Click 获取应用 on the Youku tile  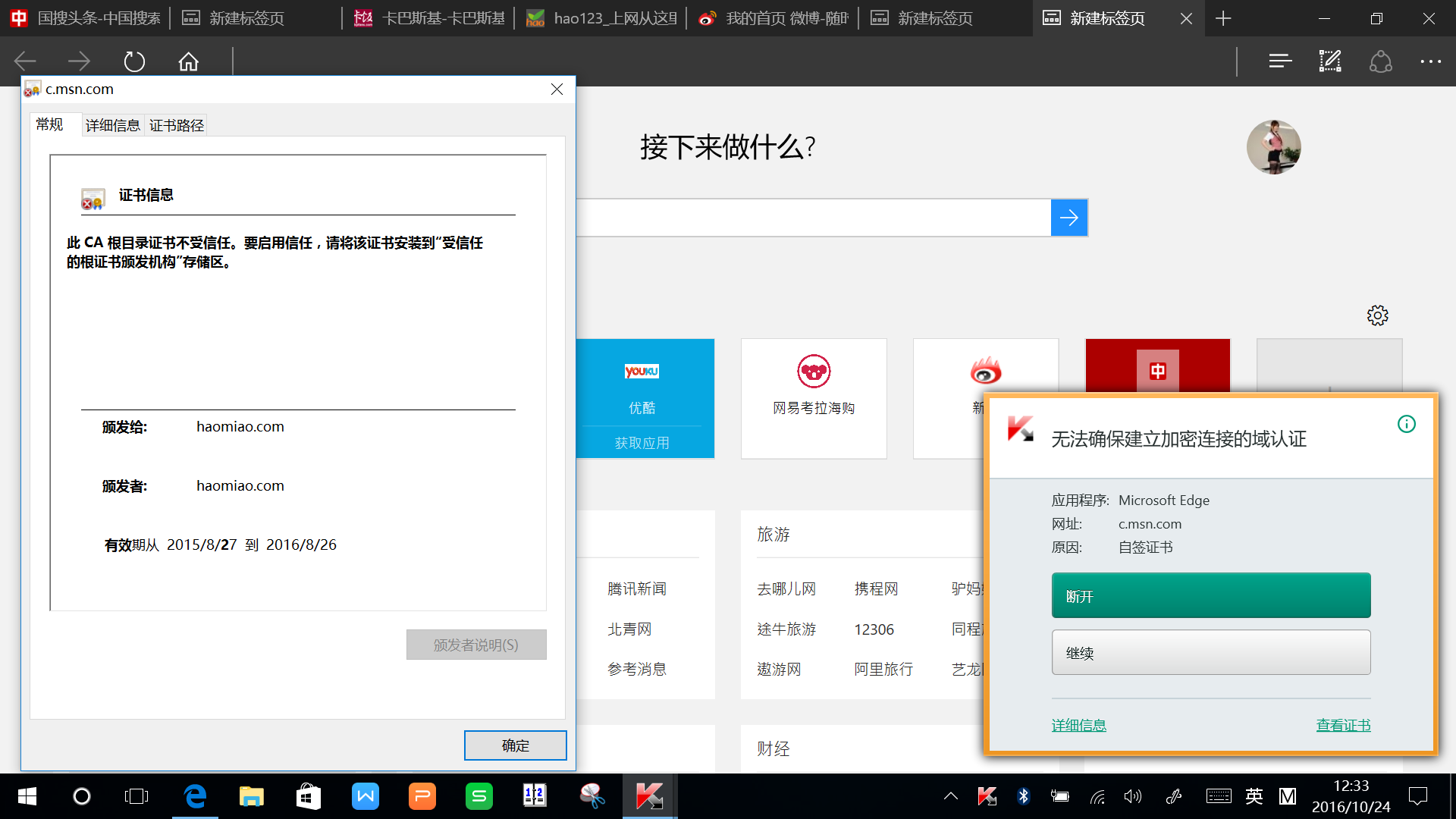pos(642,443)
